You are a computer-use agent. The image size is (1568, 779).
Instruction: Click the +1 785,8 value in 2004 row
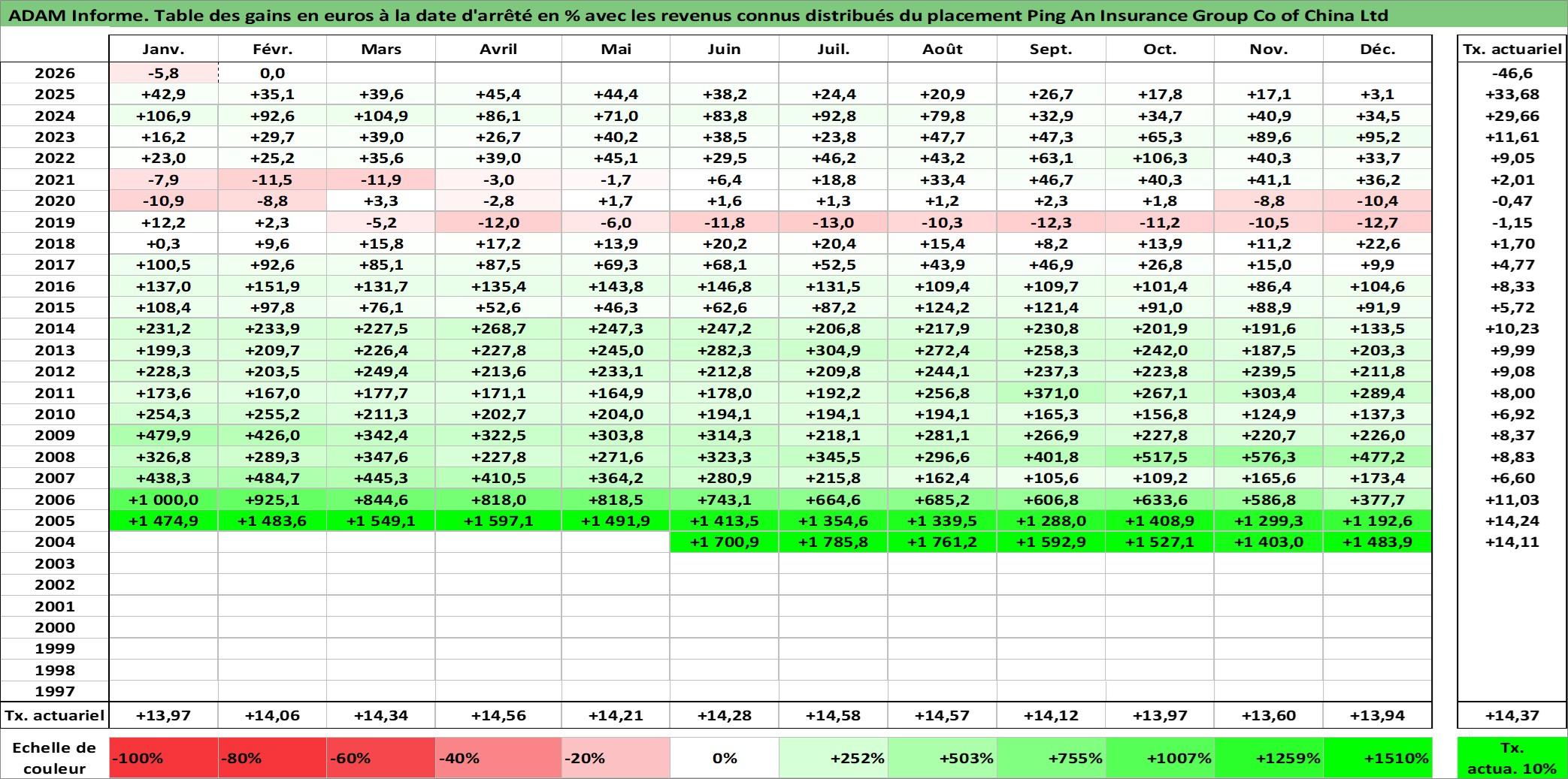click(x=833, y=542)
